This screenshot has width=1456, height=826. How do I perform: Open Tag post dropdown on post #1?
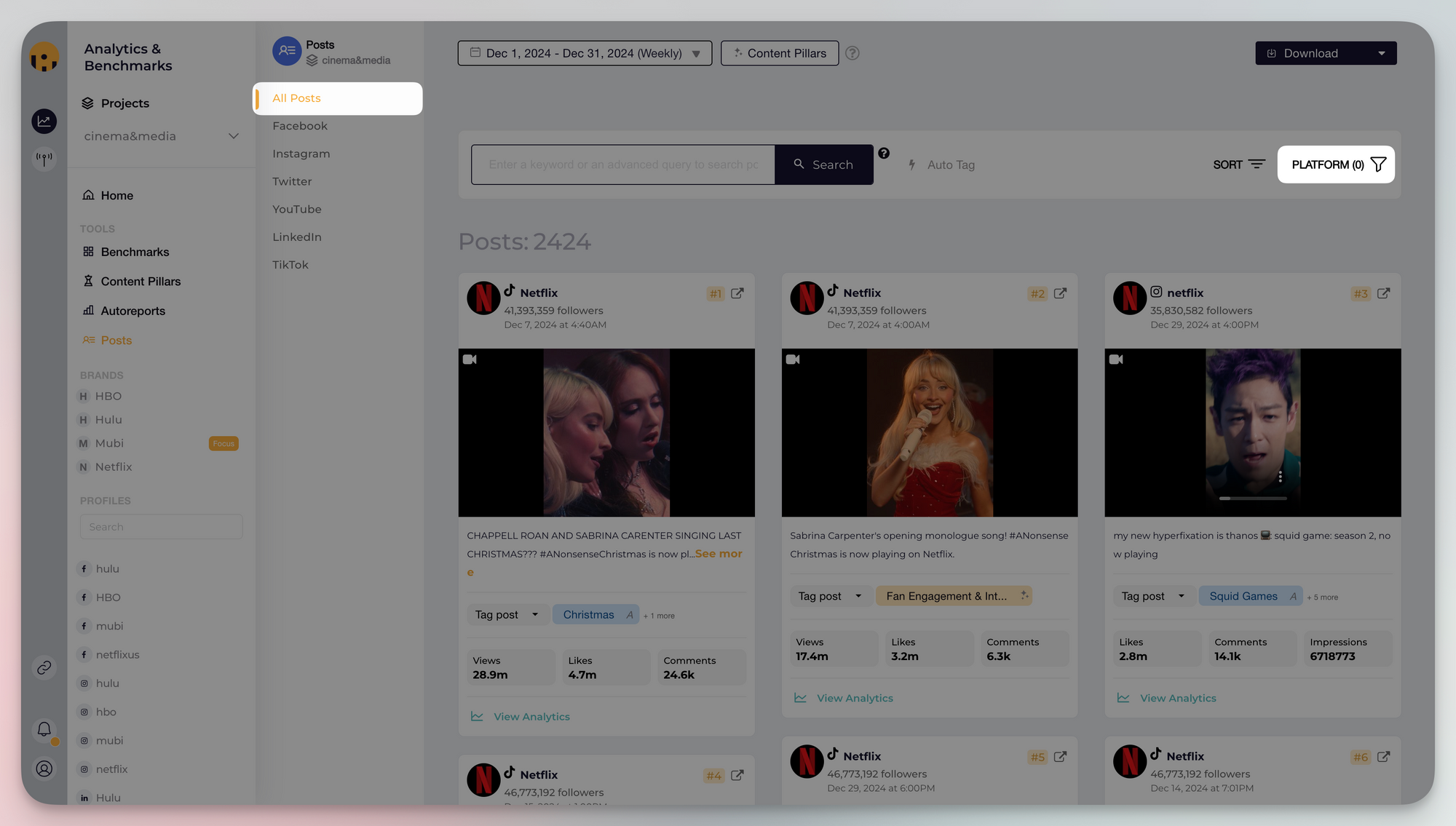point(507,614)
